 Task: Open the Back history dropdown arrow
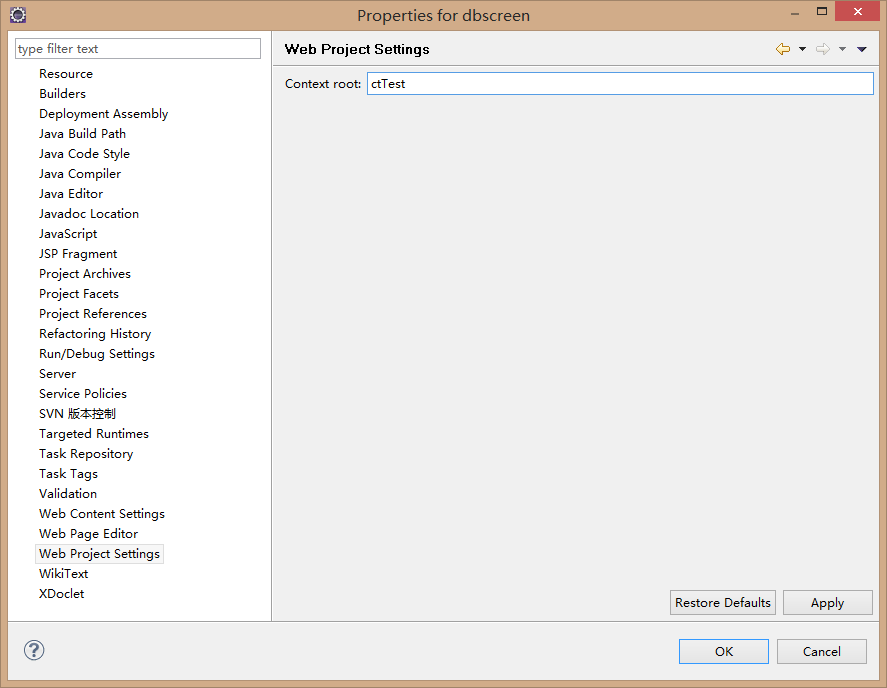(x=802, y=49)
